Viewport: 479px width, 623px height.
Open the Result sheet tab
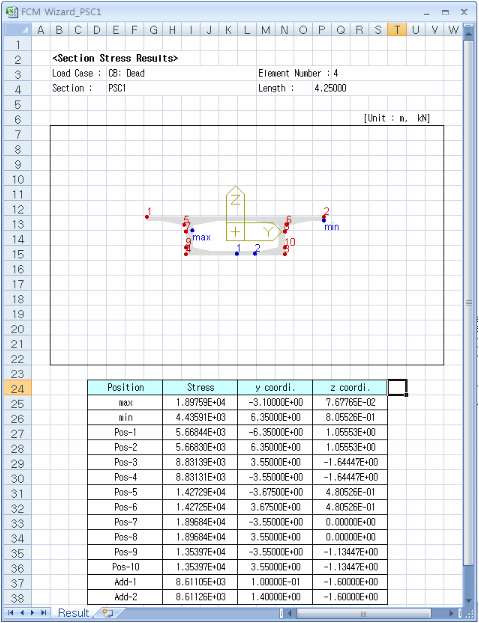tap(73, 613)
